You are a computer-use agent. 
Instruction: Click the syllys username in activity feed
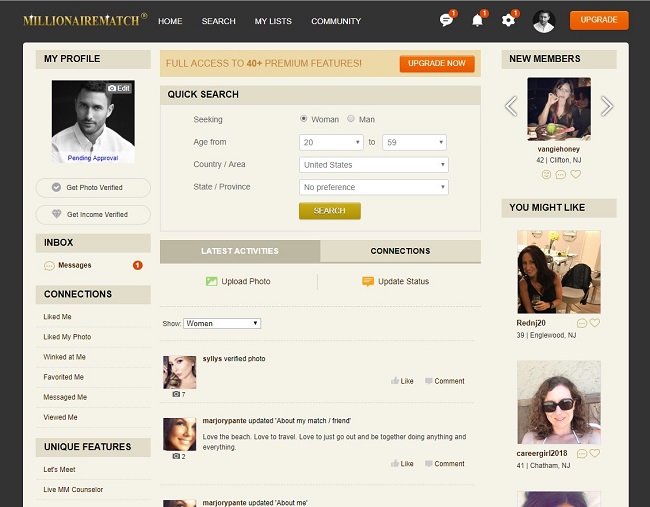point(212,359)
